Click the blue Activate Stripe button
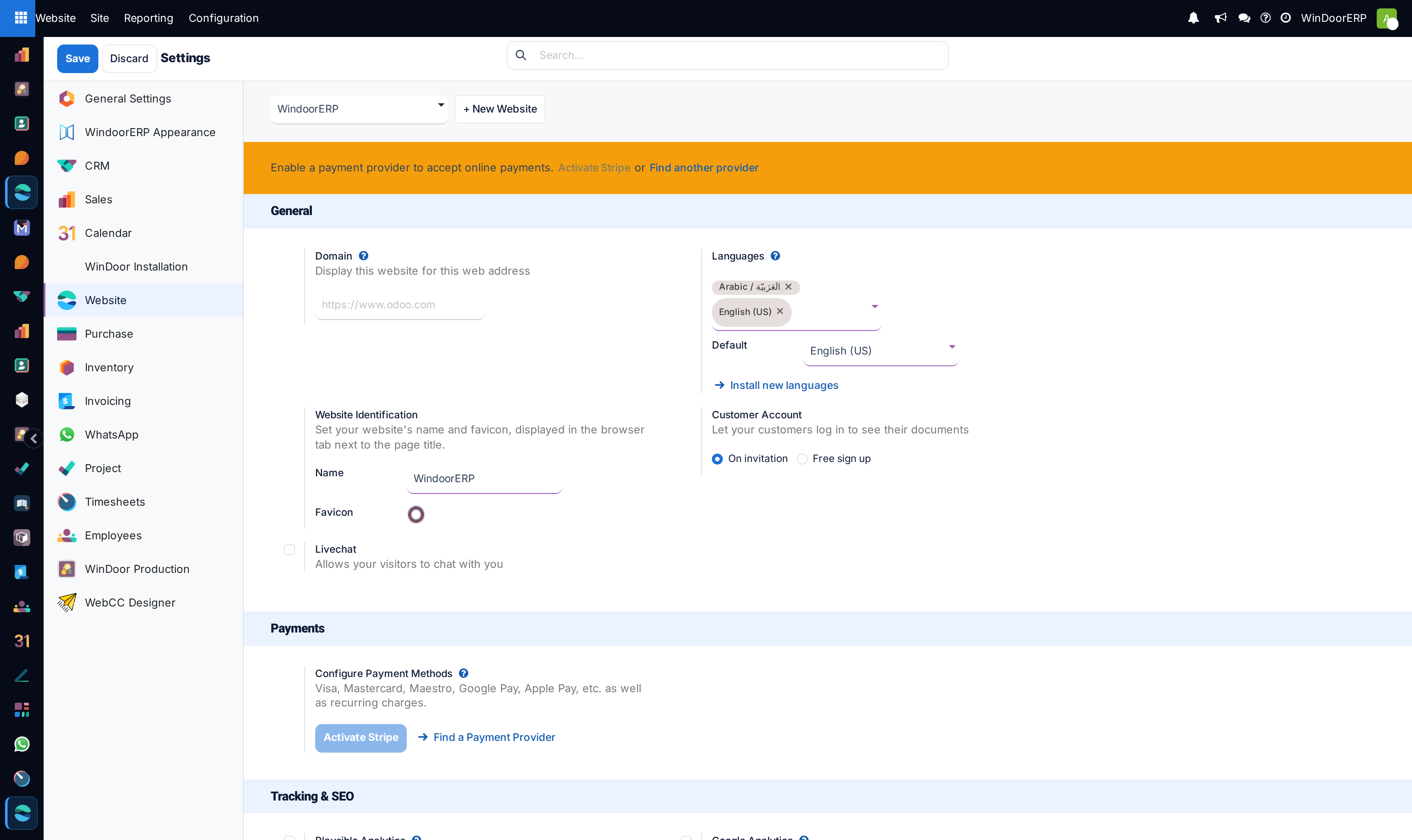 361,738
